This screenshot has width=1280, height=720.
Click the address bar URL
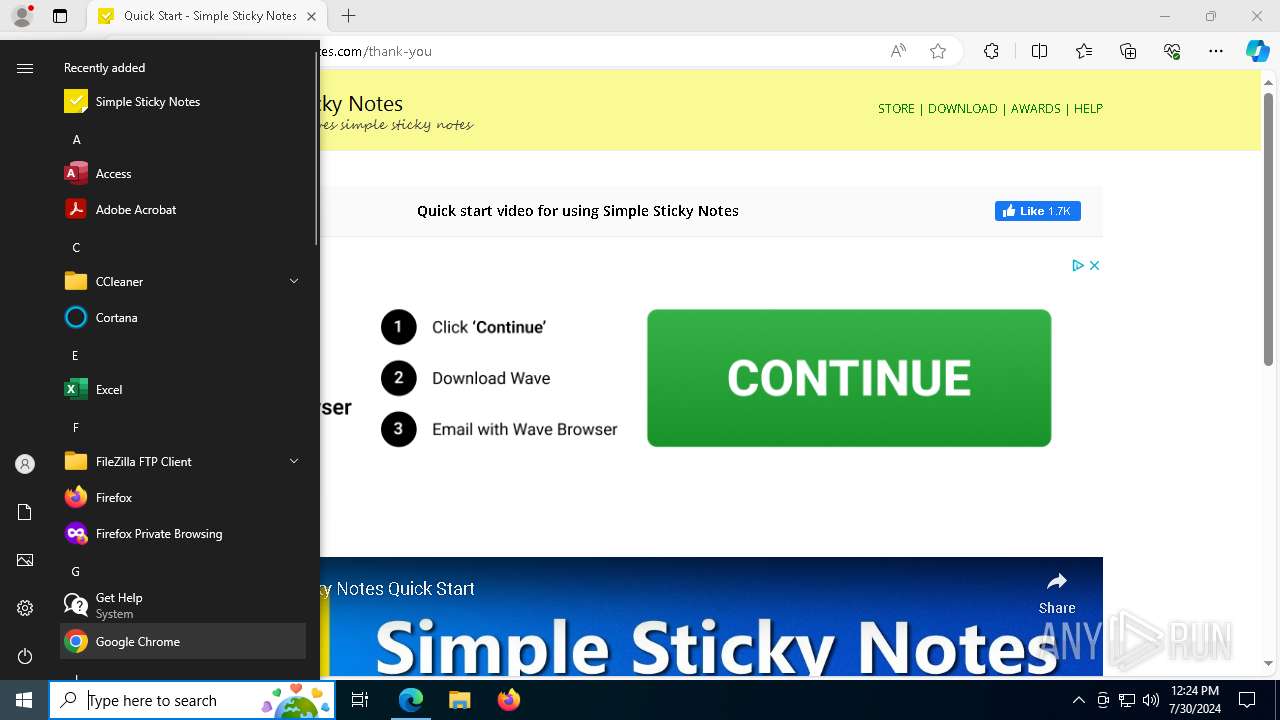(x=376, y=51)
